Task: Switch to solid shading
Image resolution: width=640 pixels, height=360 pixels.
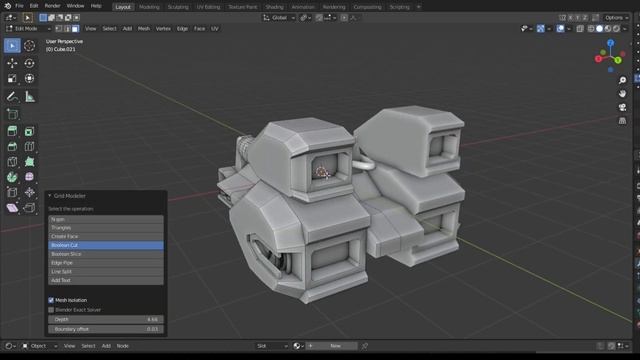Action: (600, 29)
